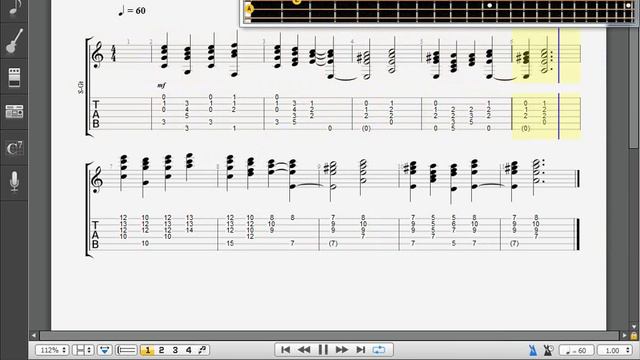
Task: Jump to last bar
Action: pyautogui.click(x=360, y=350)
